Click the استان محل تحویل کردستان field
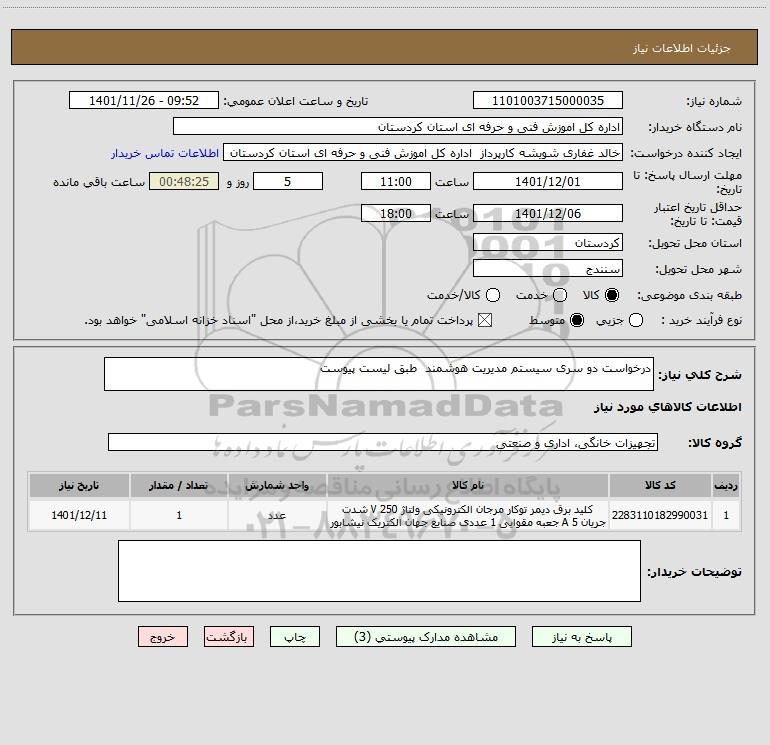This screenshot has width=770, height=745. click(x=548, y=243)
